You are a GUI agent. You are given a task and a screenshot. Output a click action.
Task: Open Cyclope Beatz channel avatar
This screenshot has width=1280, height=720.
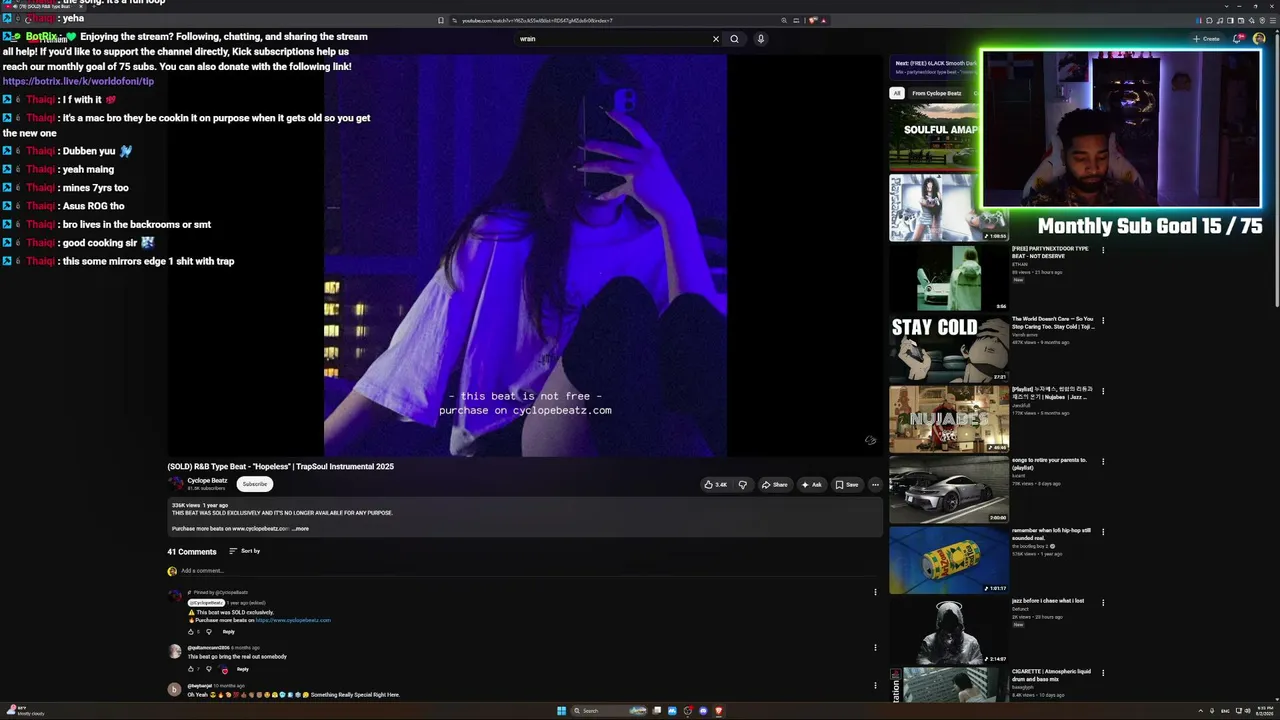click(175, 484)
